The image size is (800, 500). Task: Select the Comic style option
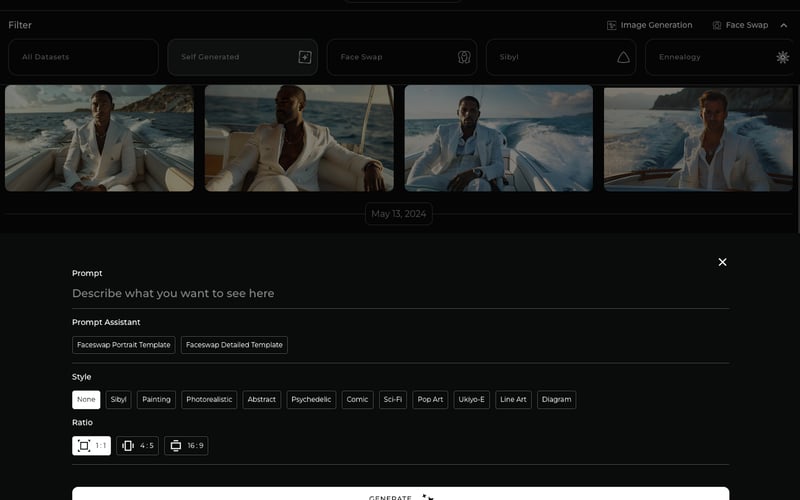(357, 399)
